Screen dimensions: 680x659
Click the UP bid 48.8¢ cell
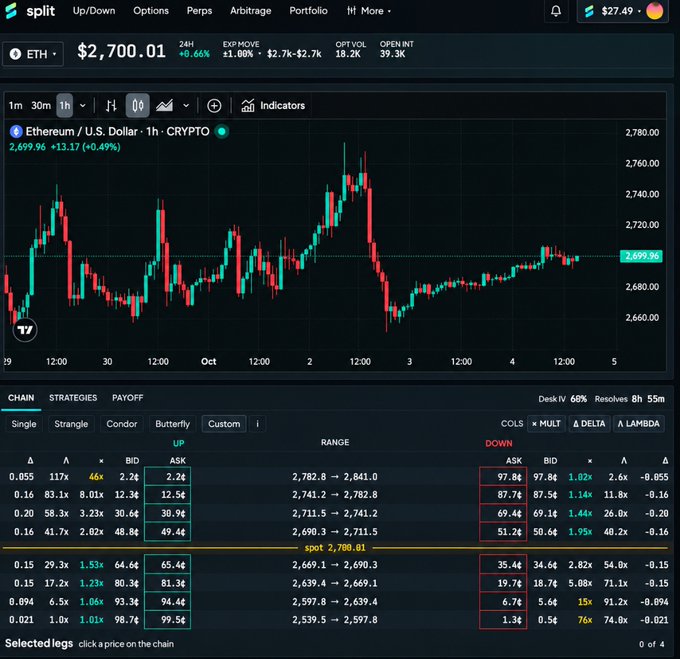tap(127, 532)
